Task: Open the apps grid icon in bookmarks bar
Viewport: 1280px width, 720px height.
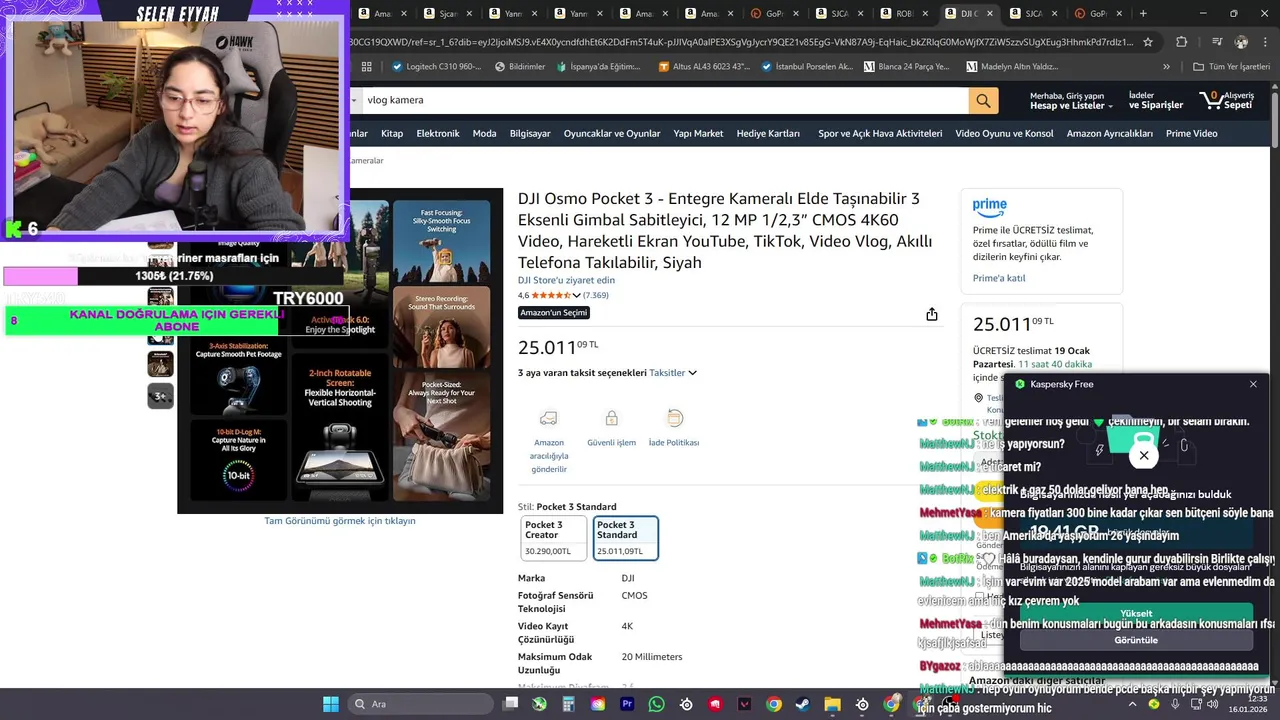Action: (x=367, y=67)
